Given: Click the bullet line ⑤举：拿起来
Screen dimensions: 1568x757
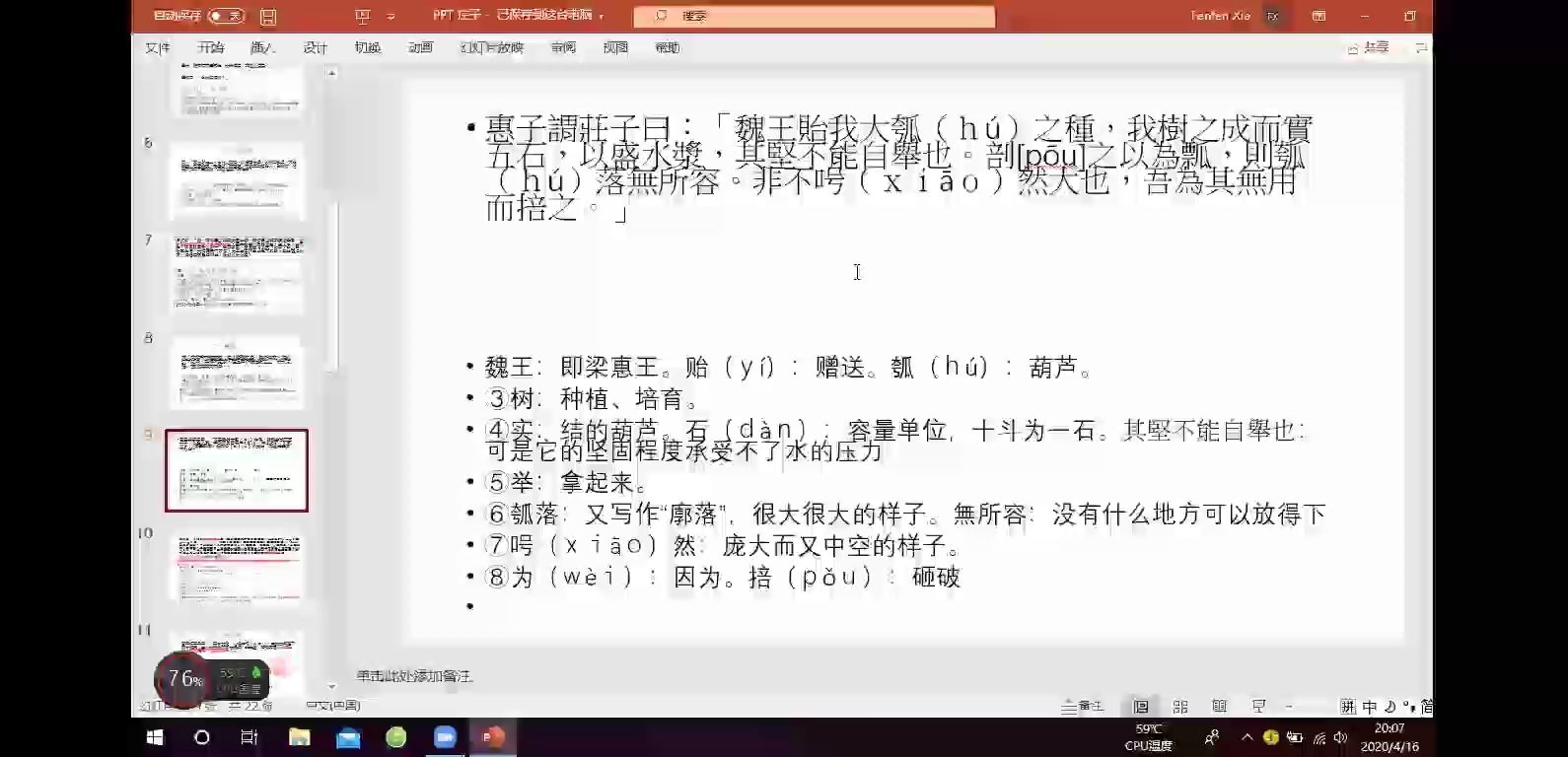Looking at the screenshot, I should point(567,483).
